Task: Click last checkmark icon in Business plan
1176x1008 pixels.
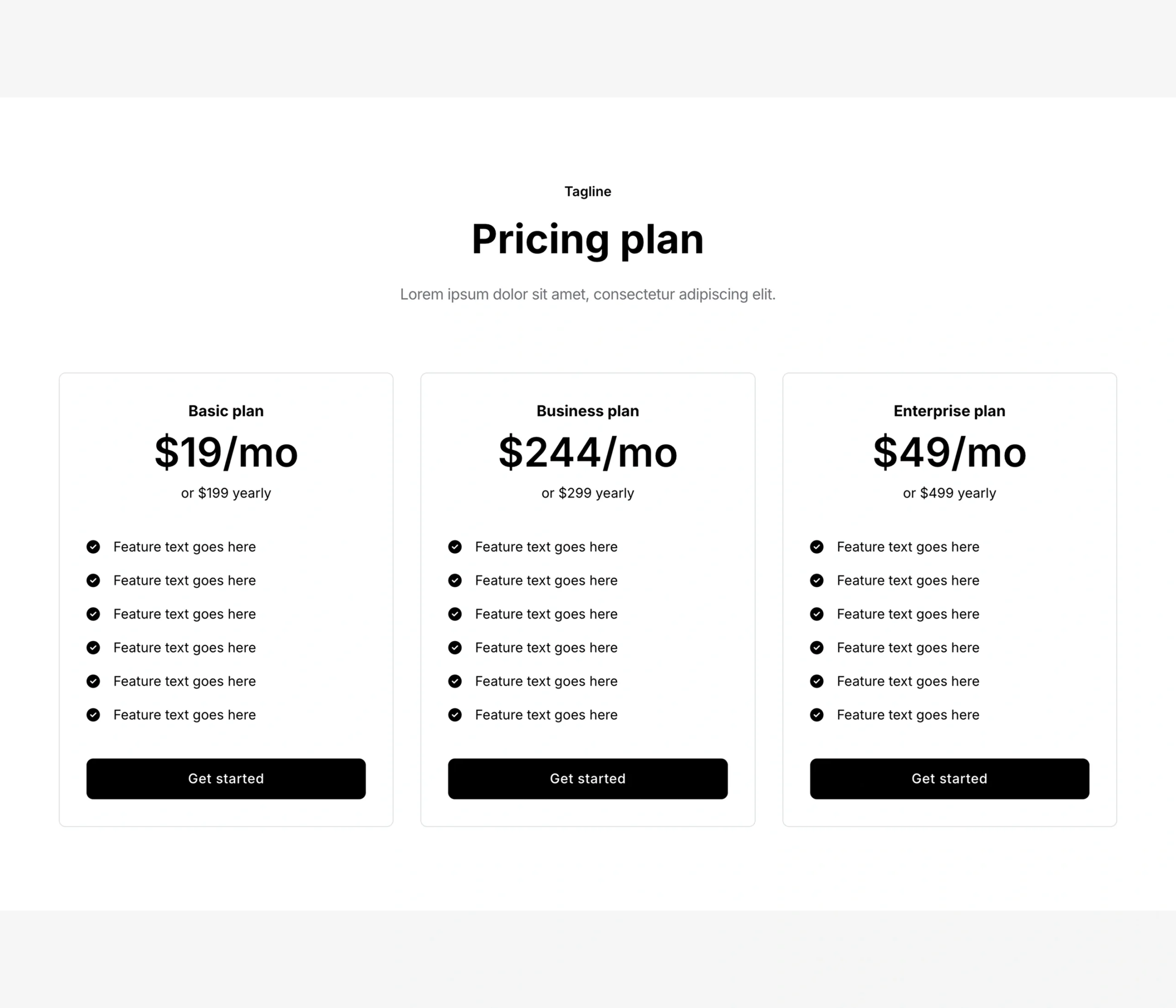Action: point(455,714)
